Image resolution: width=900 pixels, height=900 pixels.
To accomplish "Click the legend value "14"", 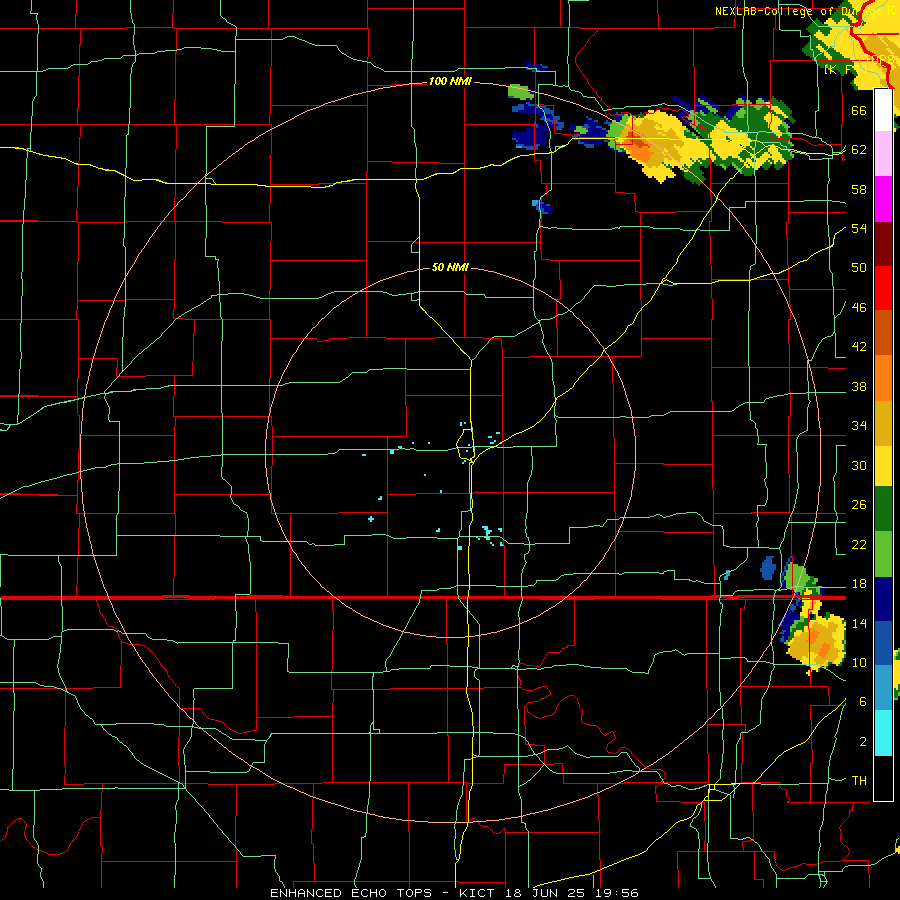I will point(859,623).
